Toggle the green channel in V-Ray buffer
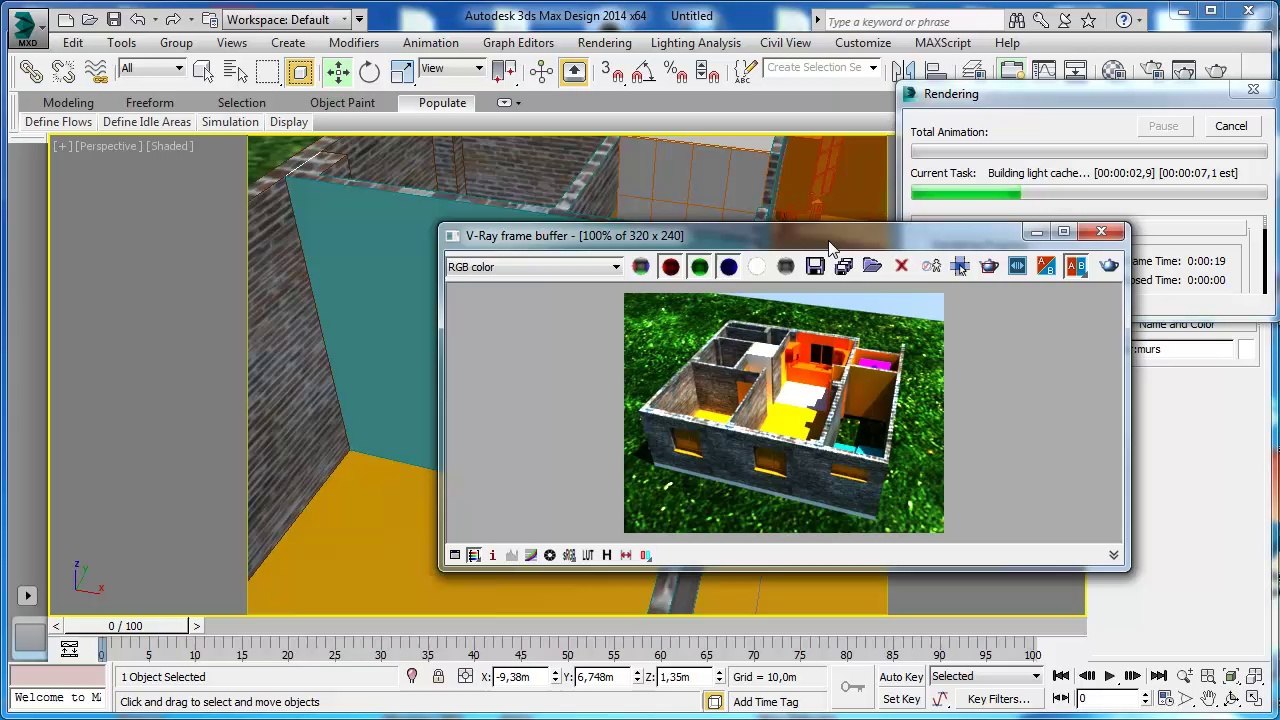 [699, 266]
